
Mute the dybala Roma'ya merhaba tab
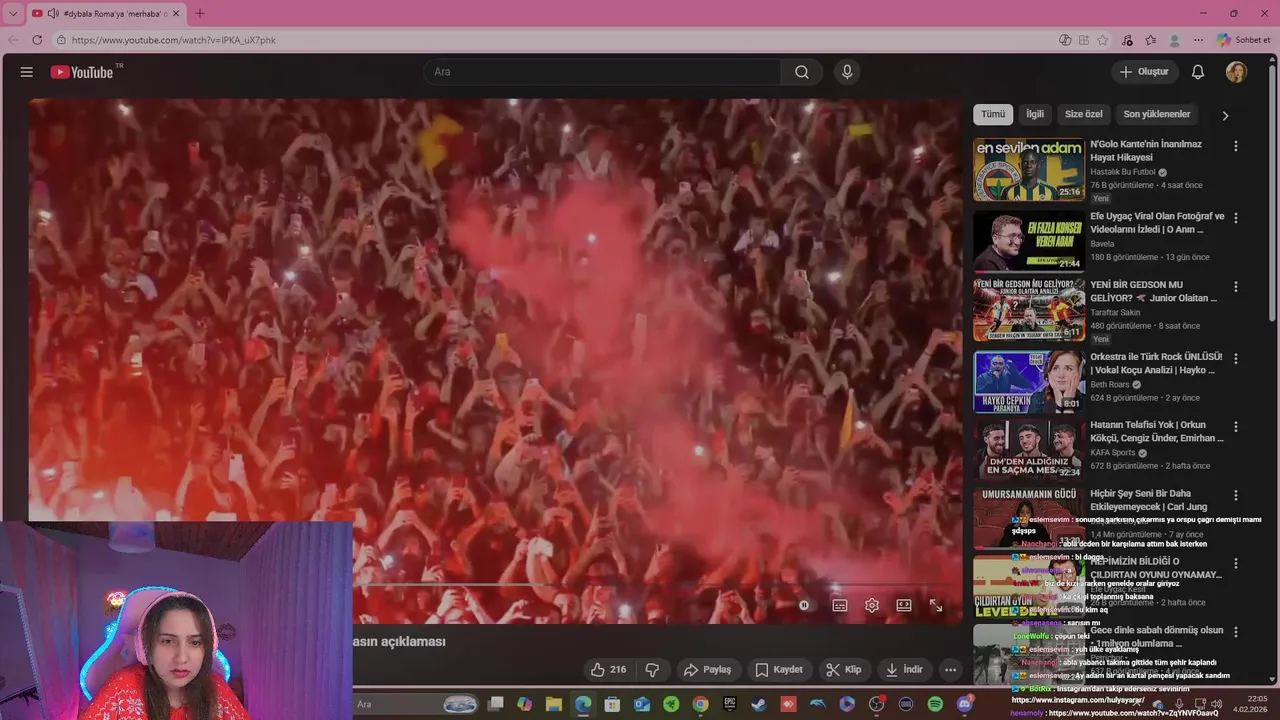point(52,13)
